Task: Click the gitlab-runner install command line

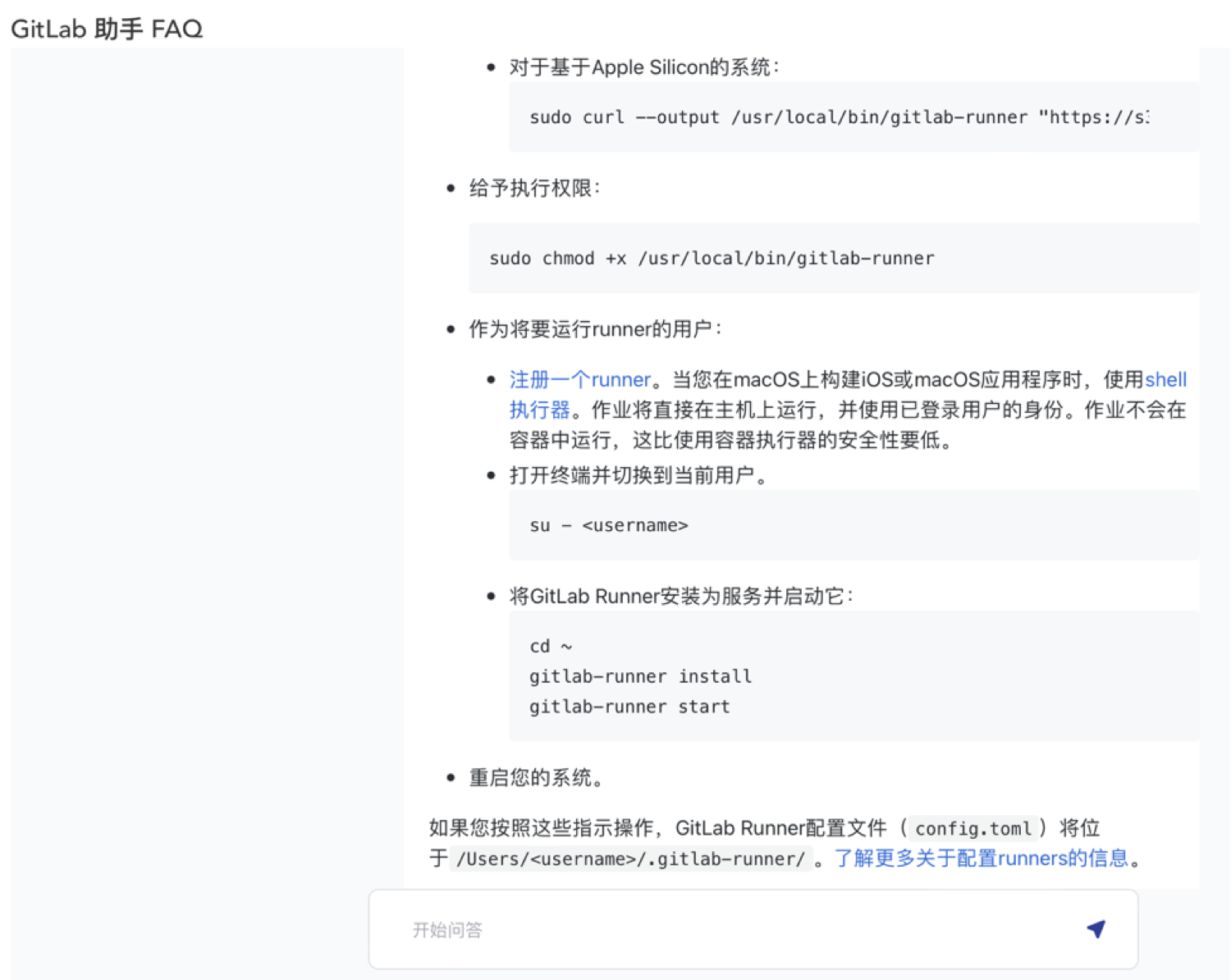Action: [640, 676]
